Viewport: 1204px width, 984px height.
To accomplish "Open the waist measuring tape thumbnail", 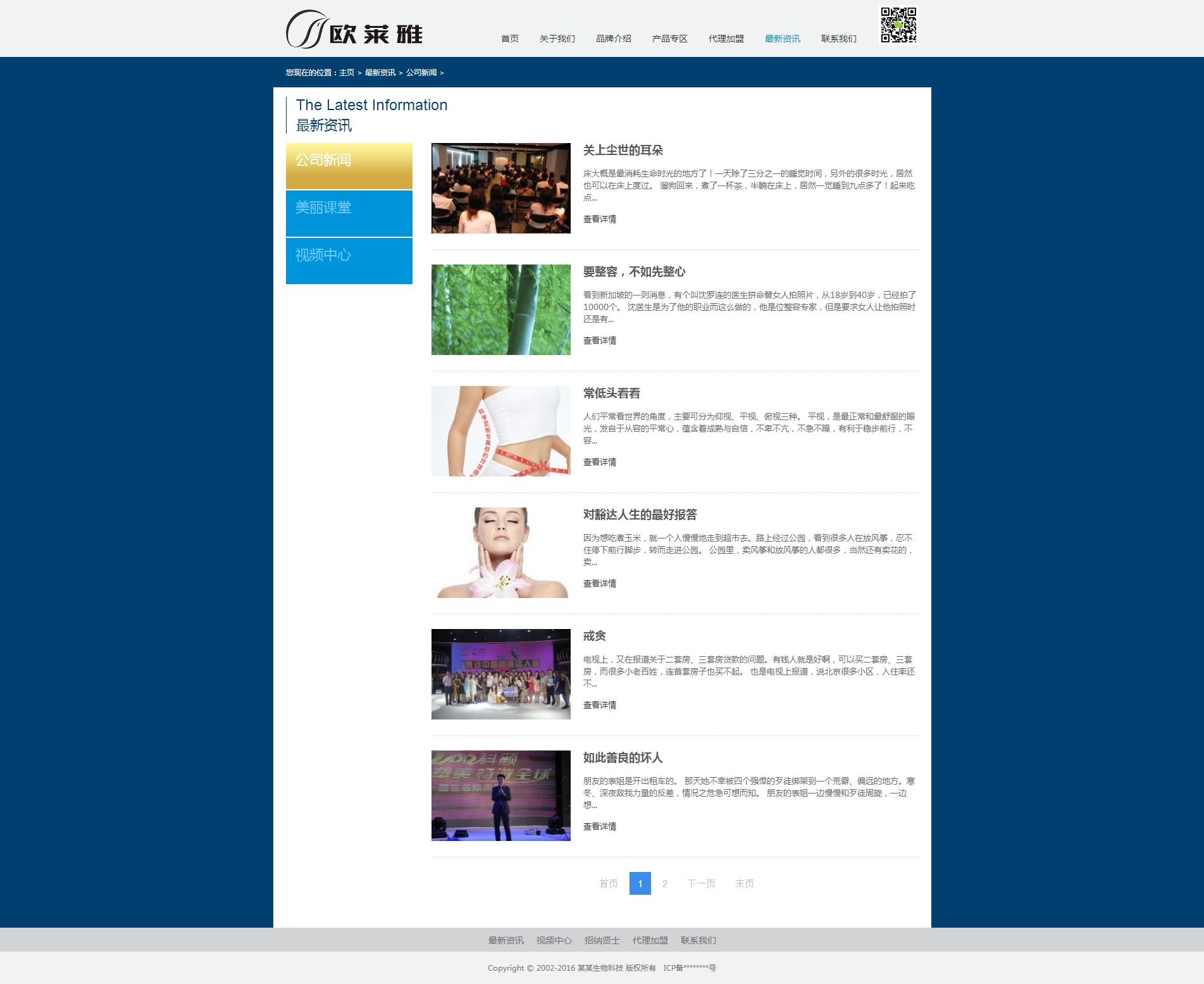I will point(500,431).
